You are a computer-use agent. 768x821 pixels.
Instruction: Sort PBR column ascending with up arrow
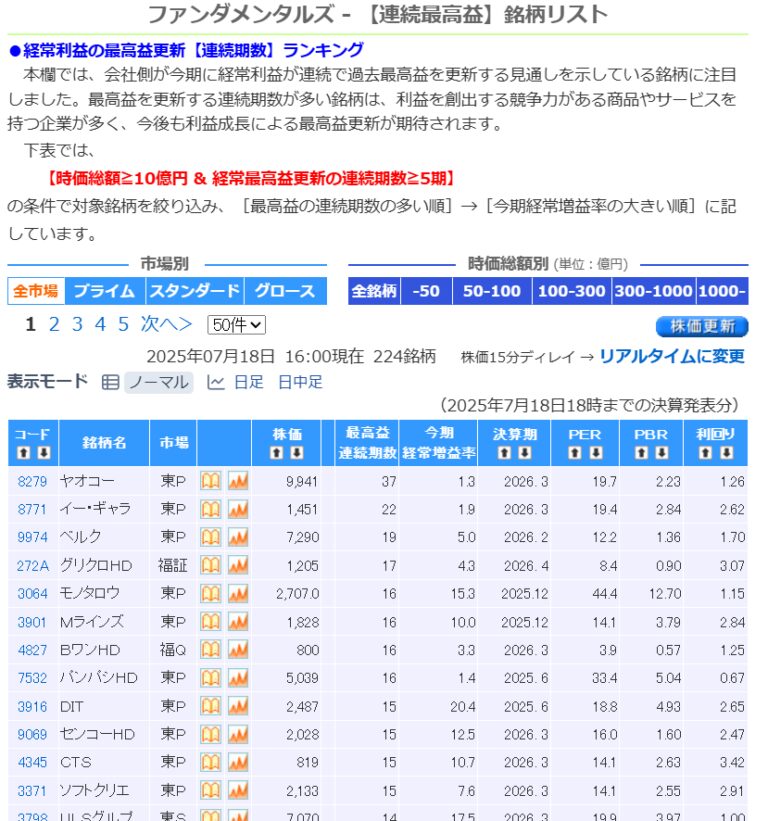[x=642, y=453]
